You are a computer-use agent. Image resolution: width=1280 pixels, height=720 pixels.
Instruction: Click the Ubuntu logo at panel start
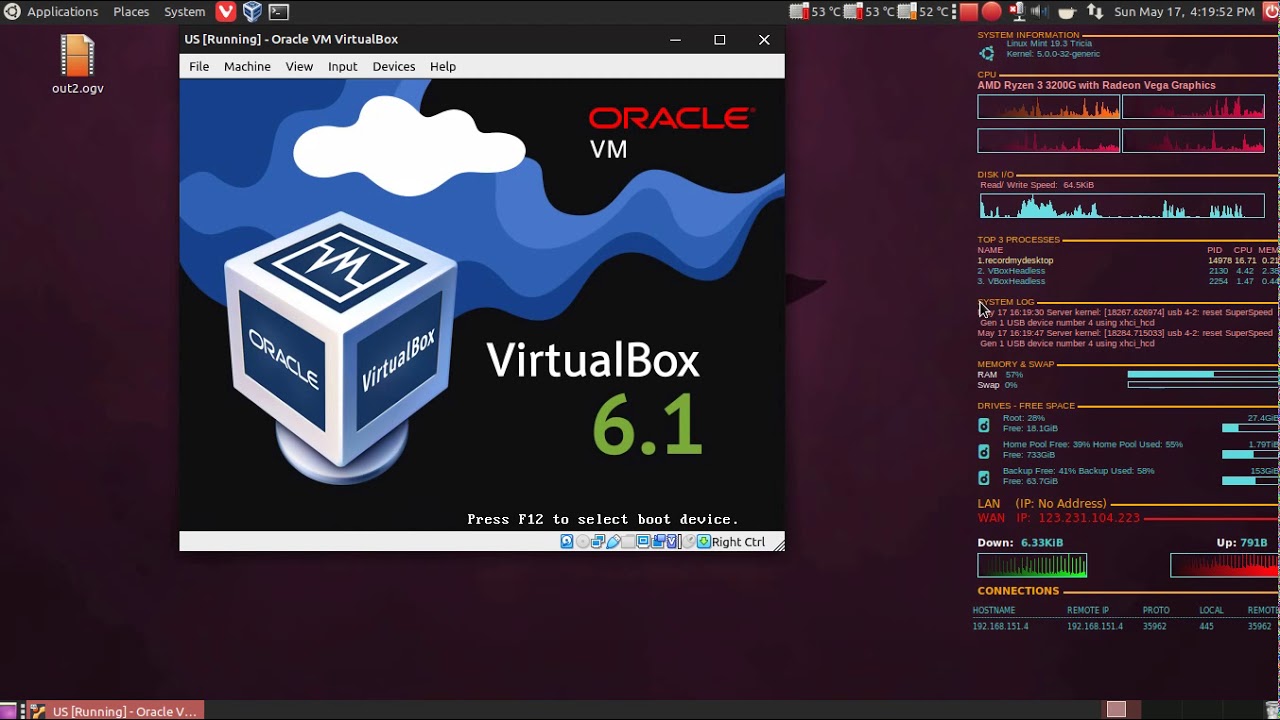tap(12, 12)
